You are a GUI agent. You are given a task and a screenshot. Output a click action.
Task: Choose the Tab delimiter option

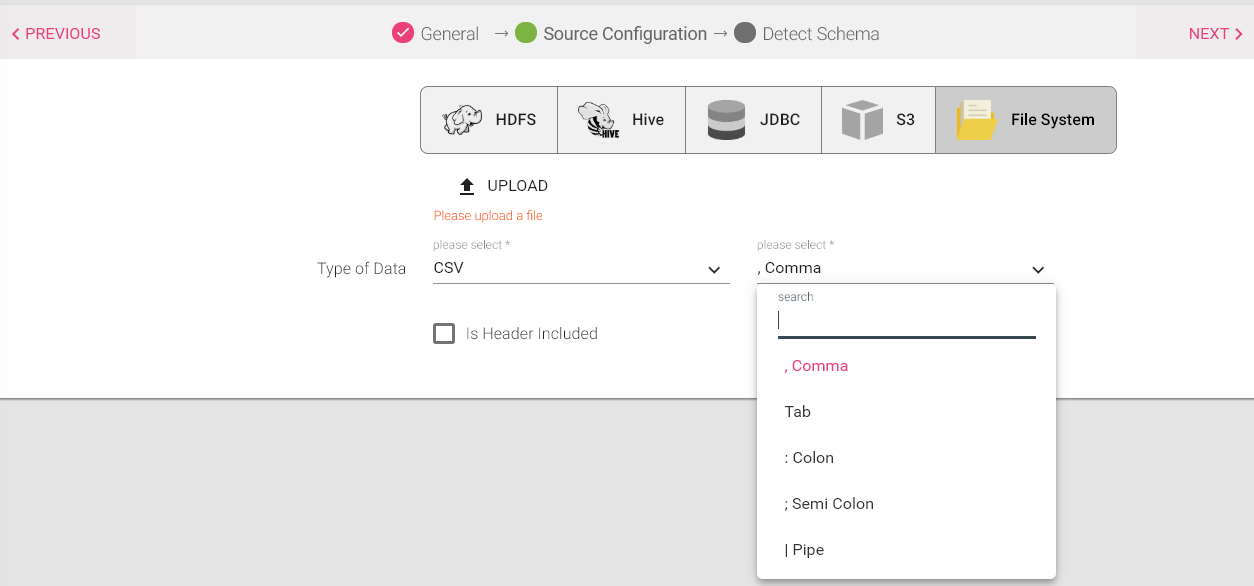point(798,412)
